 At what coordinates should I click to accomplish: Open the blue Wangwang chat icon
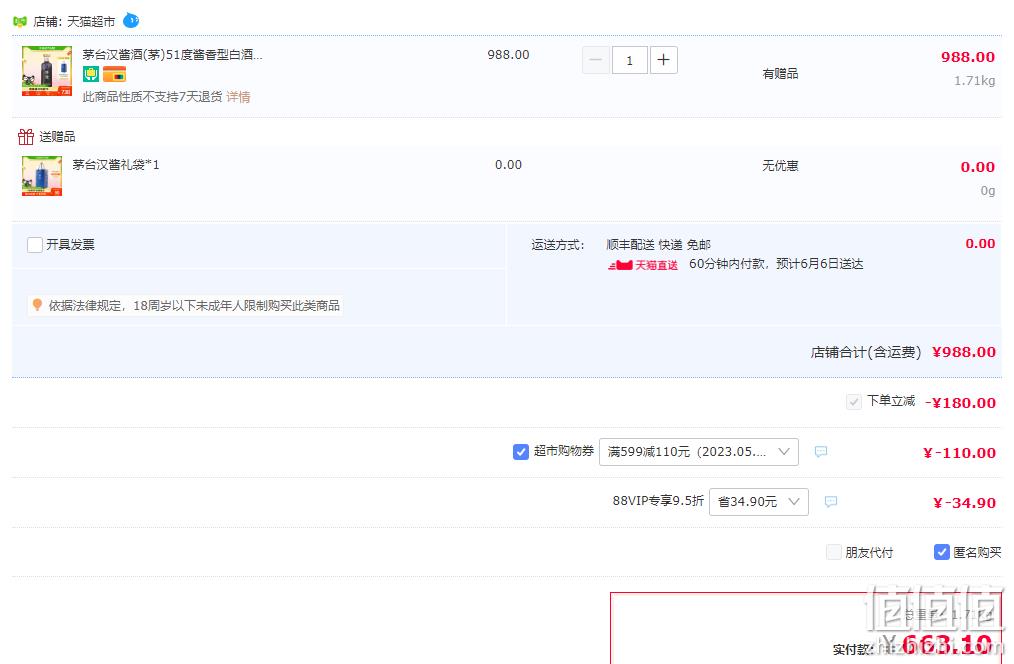[x=131, y=20]
